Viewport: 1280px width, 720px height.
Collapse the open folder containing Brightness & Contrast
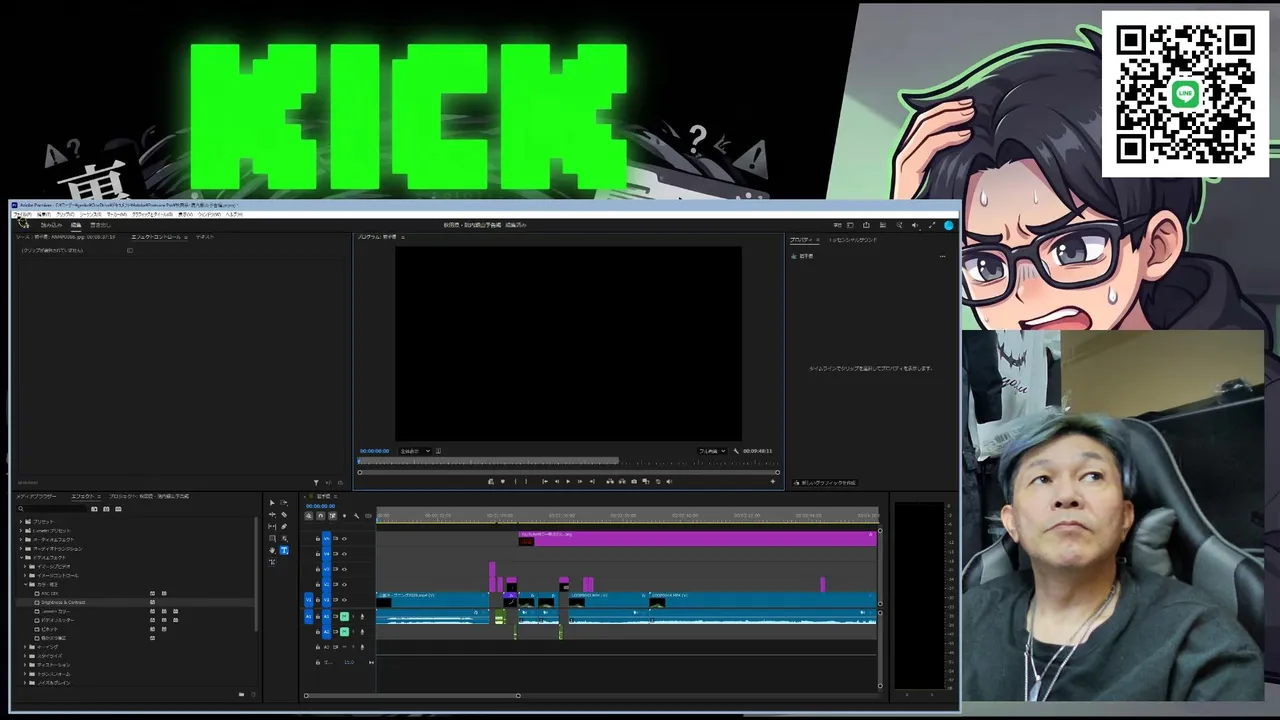pos(25,585)
